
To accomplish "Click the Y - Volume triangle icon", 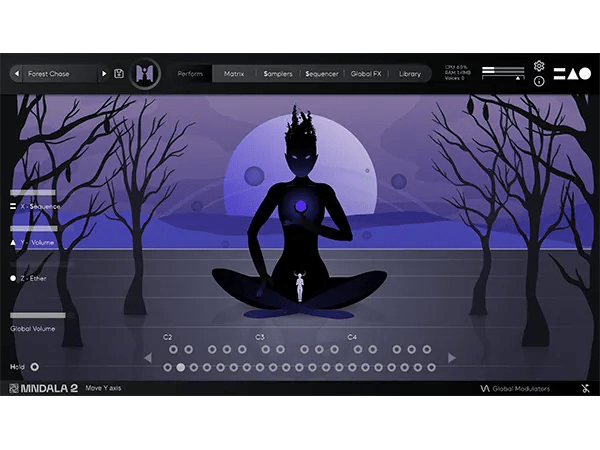I will click(13, 242).
